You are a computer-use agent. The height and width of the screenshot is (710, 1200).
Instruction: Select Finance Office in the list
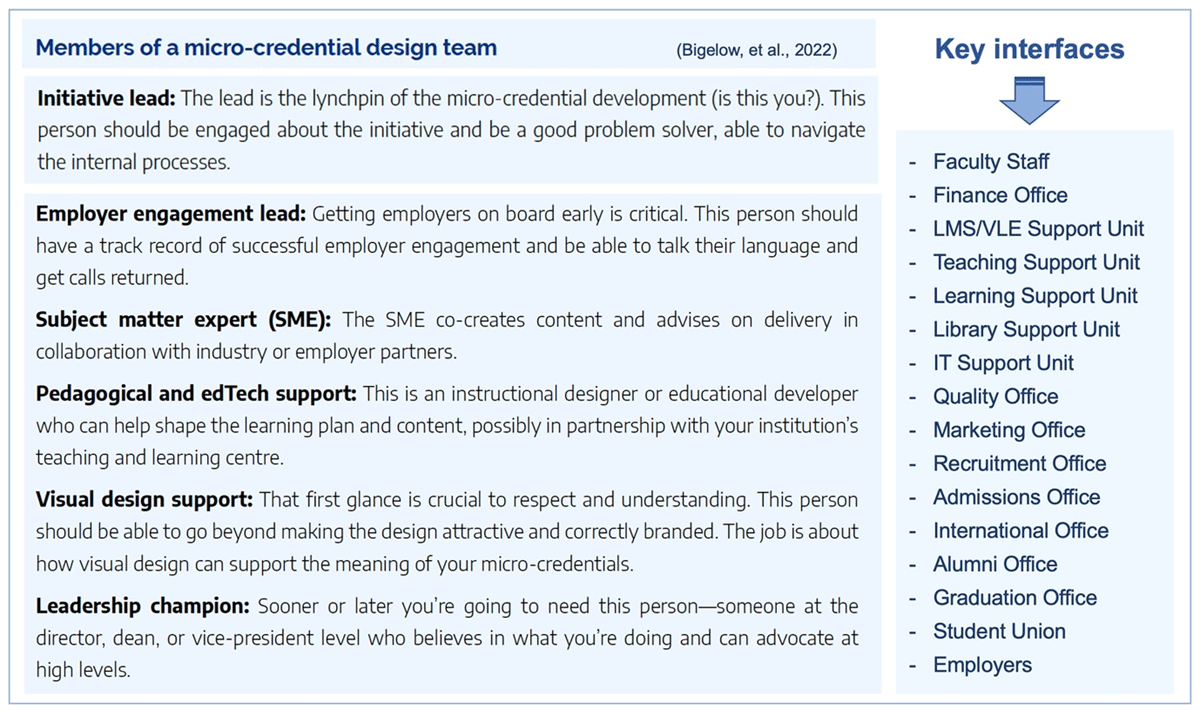pyautogui.click(x=1000, y=195)
